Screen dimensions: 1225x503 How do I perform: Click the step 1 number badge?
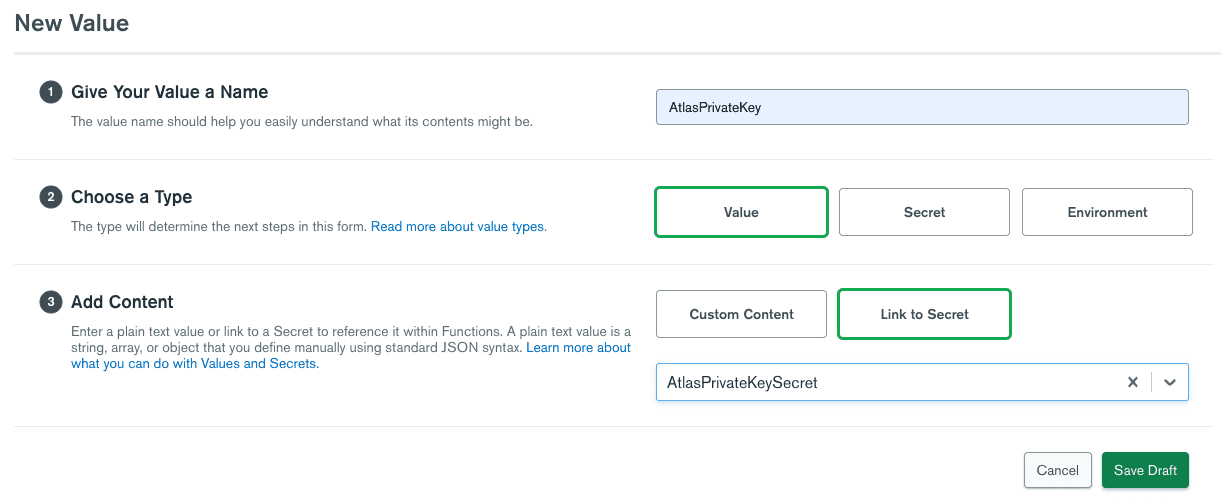(50, 93)
